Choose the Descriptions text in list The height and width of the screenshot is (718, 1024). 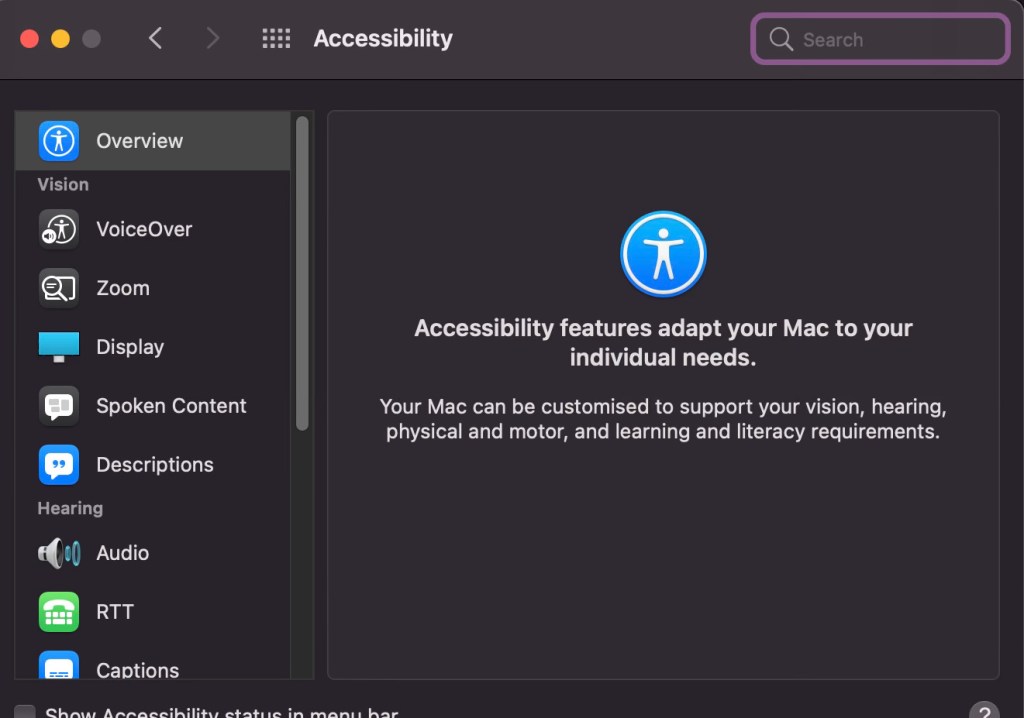[155, 465]
